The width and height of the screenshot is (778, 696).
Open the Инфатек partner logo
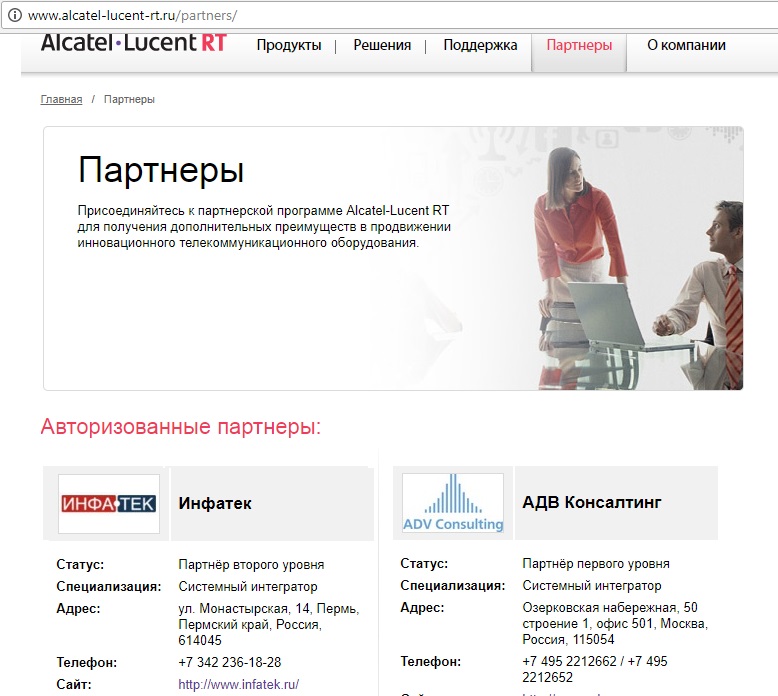tap(109, 504)
